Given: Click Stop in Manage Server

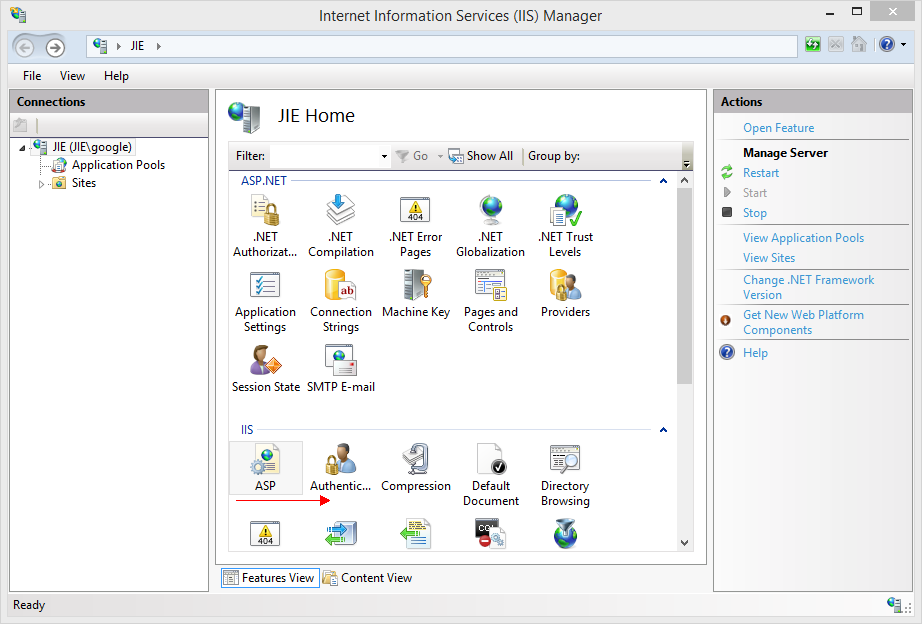Looking at the screenshot, I should click(x=754, y=213).
